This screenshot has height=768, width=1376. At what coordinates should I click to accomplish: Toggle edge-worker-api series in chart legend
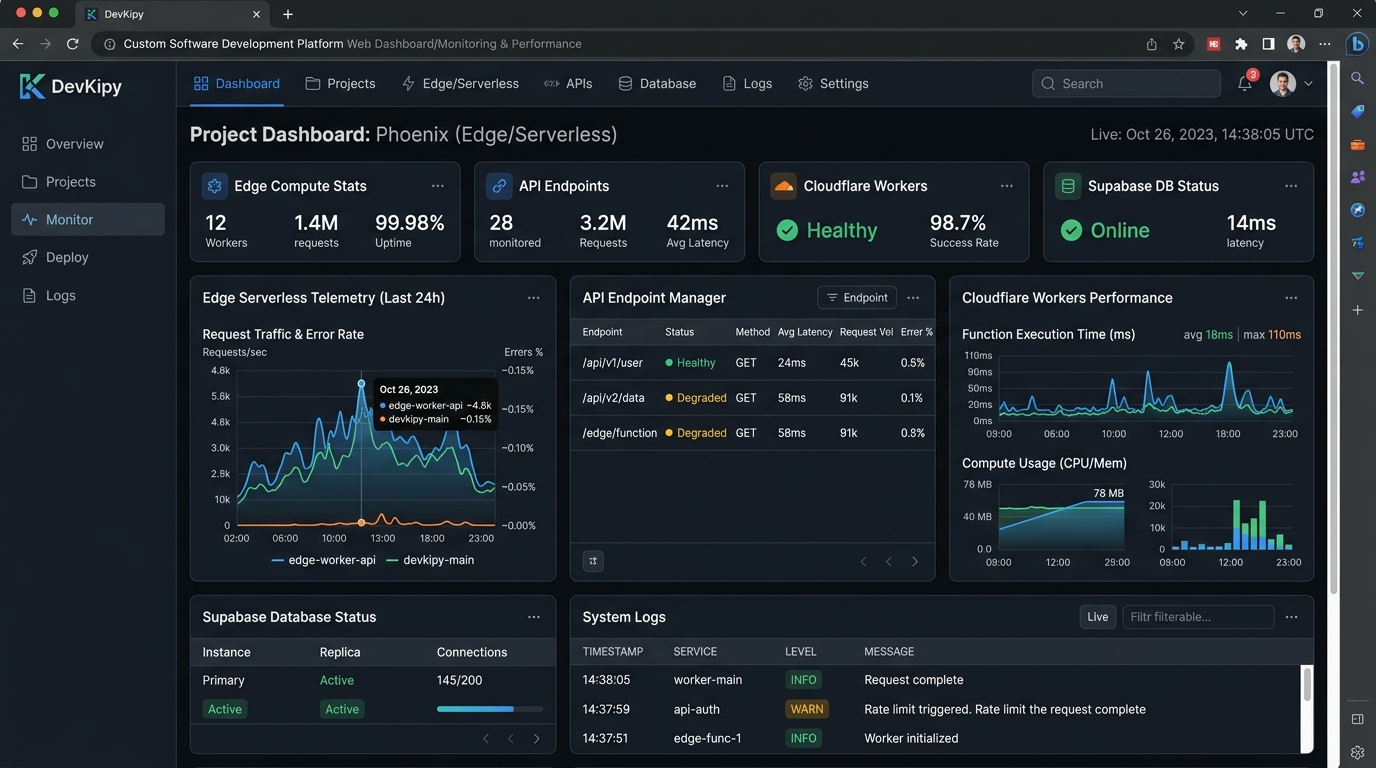point(324,560)
